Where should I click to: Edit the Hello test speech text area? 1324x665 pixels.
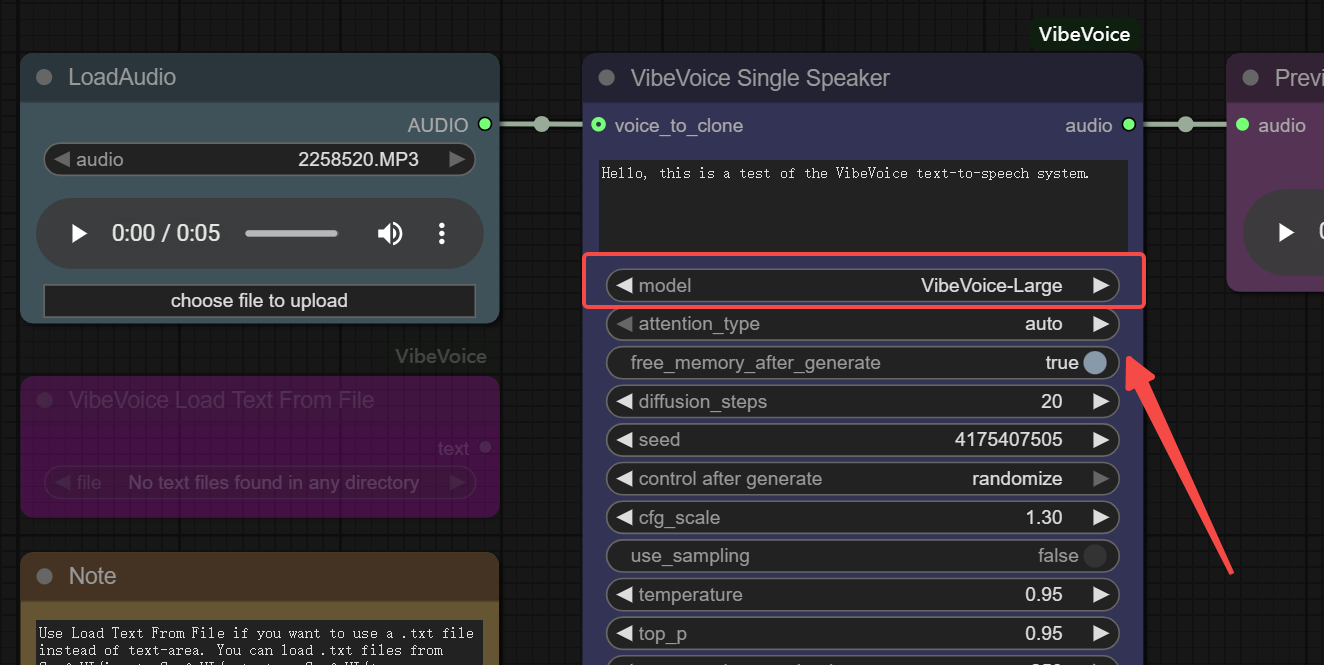[863, 204]
